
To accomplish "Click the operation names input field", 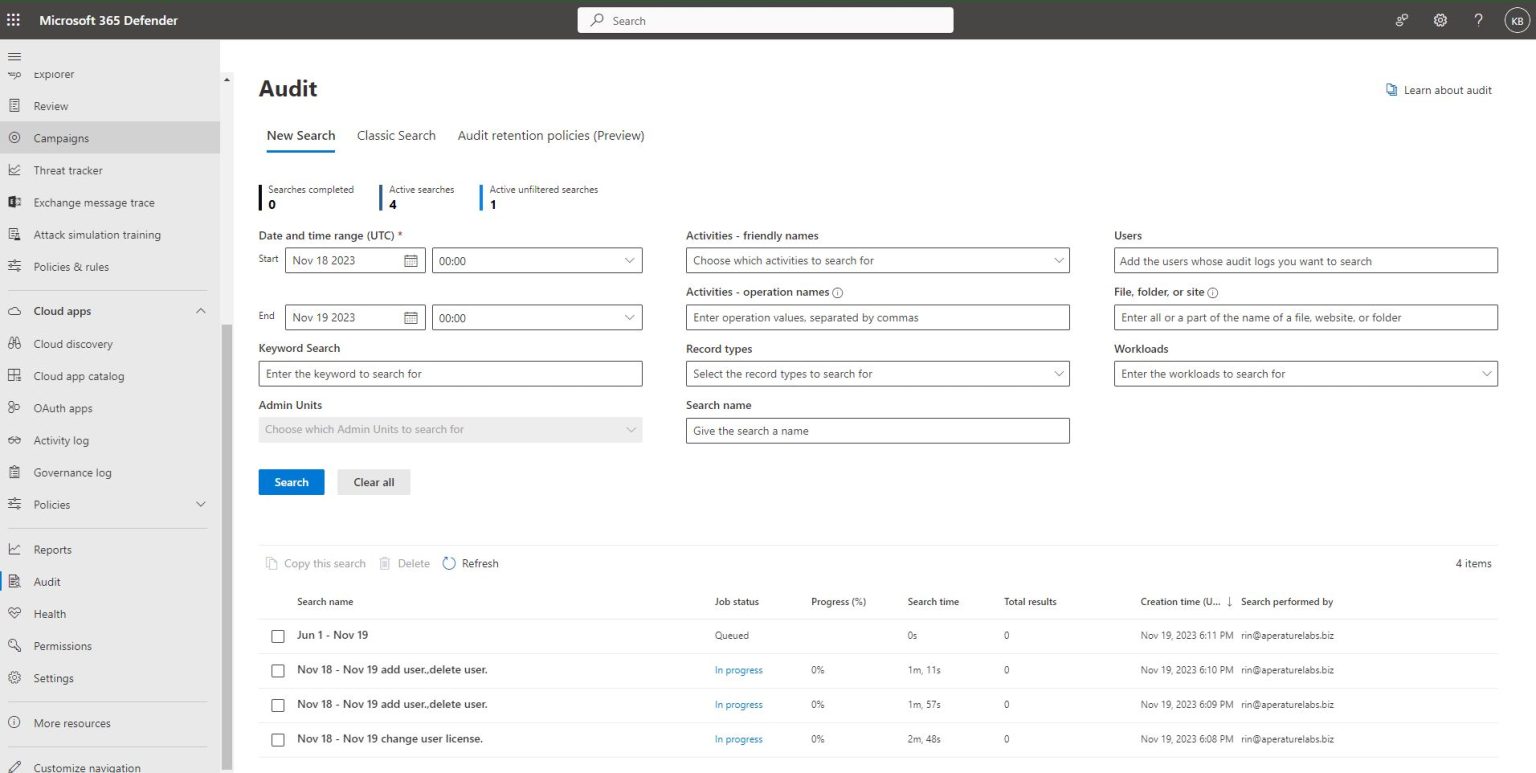I will [x=878, y=317].
